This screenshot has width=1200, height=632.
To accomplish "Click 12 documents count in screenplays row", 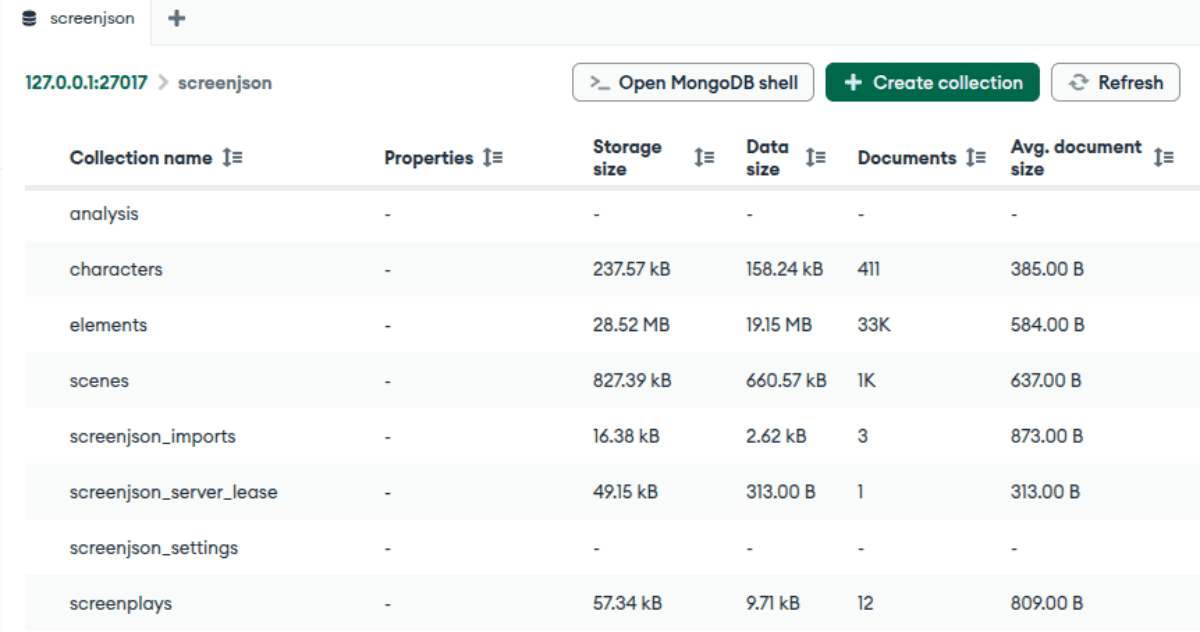I will (866, 605).
